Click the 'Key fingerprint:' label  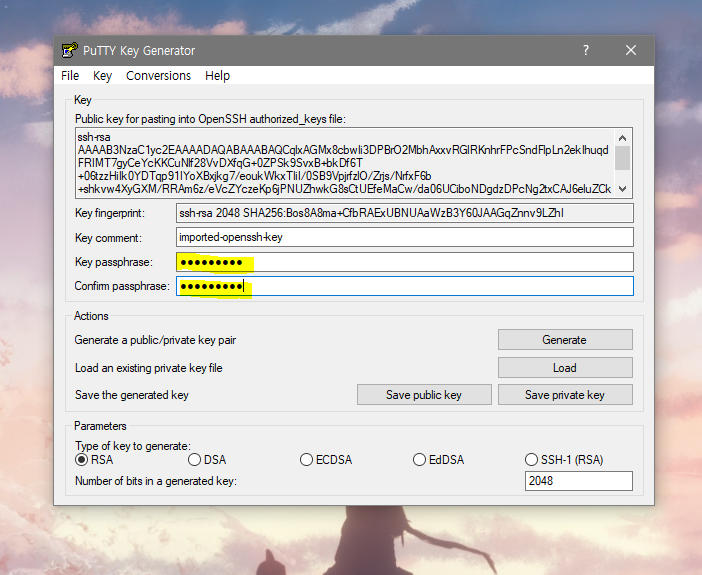click(x=110, y=213)
